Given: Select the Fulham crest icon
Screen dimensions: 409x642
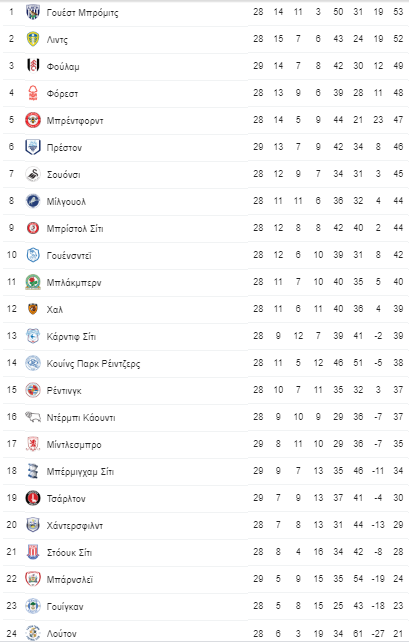Looking at the screenshot, I should (33, 66).
